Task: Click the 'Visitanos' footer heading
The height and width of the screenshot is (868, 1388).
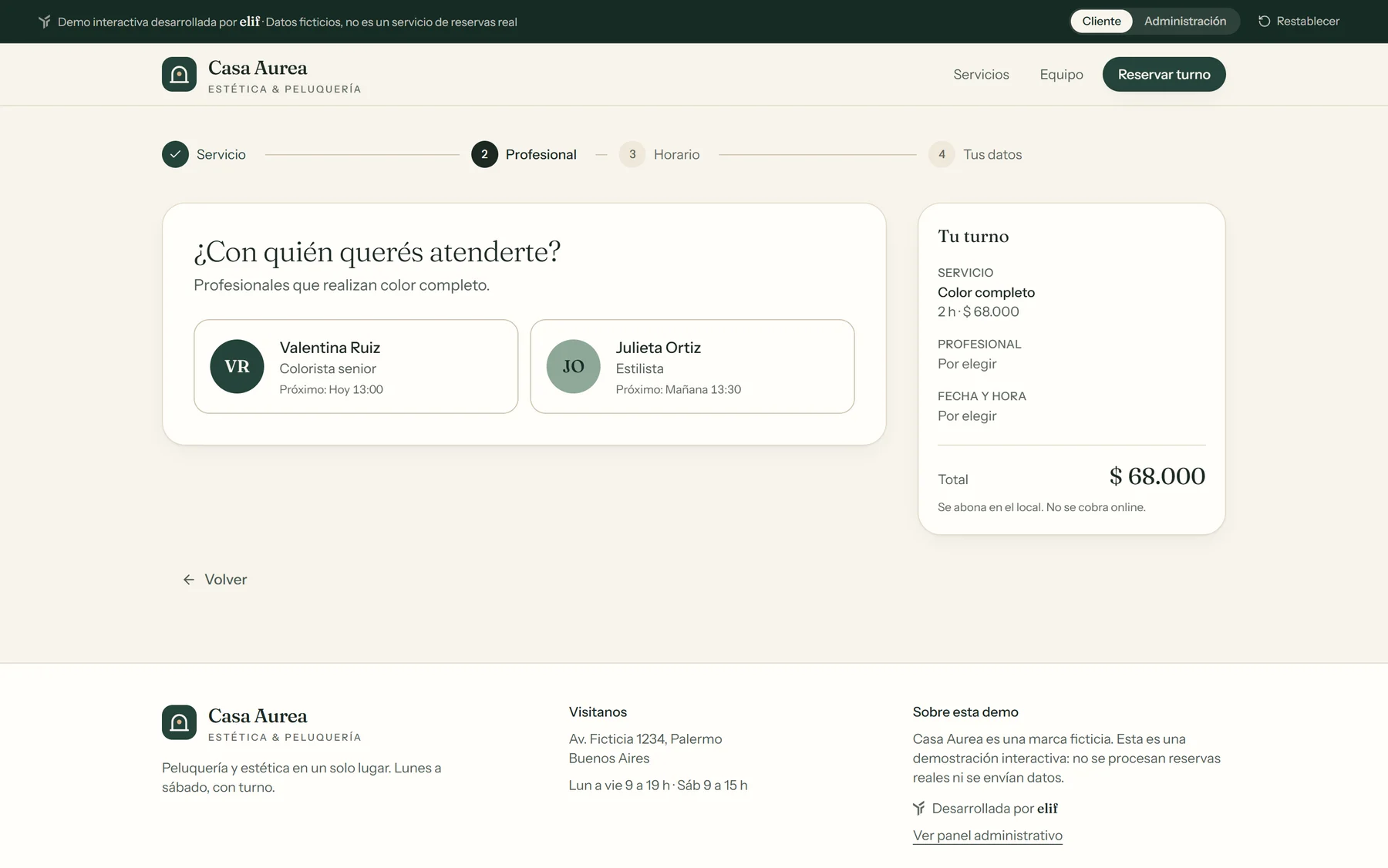Action: coord(598,712)
